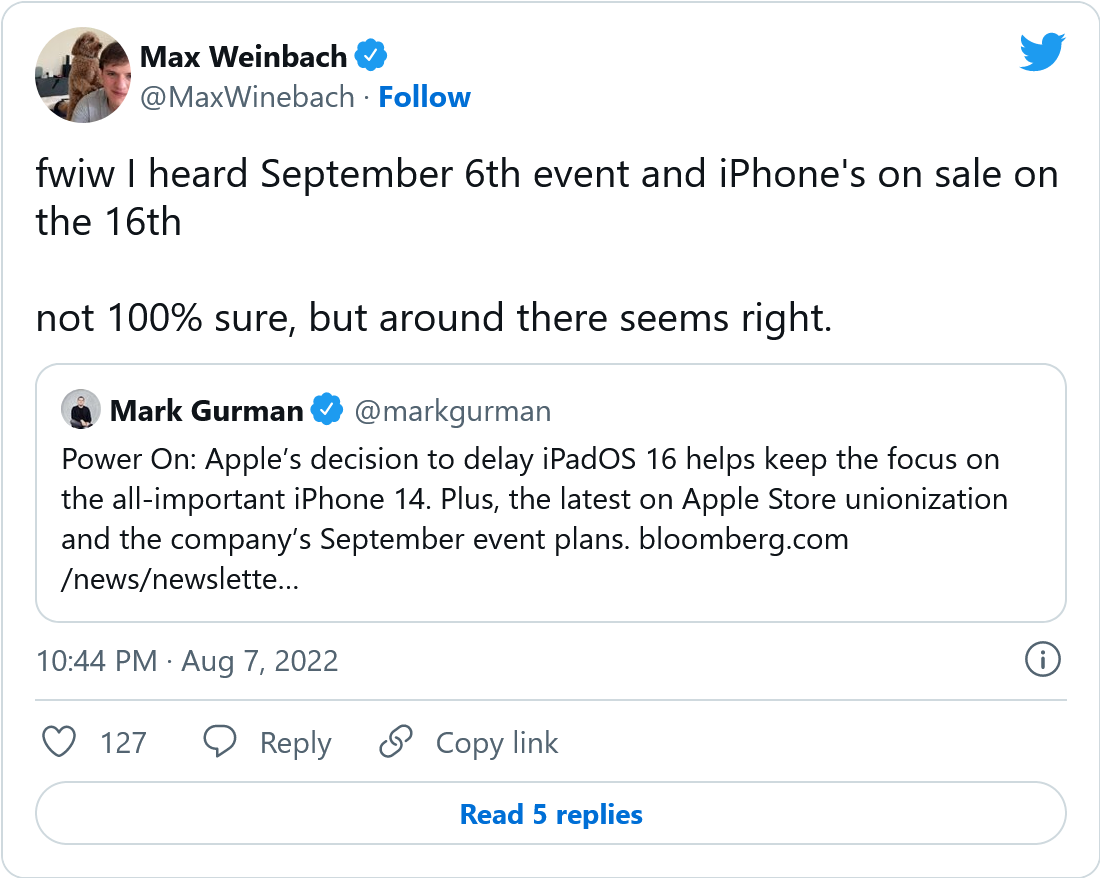Viewport: 1100px width, 878px height.
Task: Click the copy link chain icon
Action: coord(396,742)
